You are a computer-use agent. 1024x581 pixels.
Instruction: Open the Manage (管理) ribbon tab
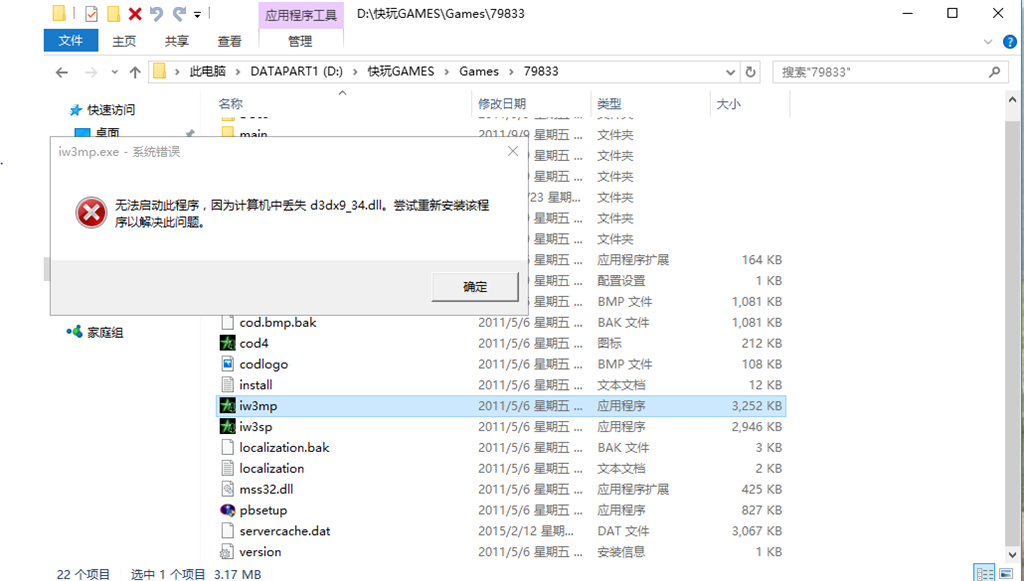[x=300, y=41]
